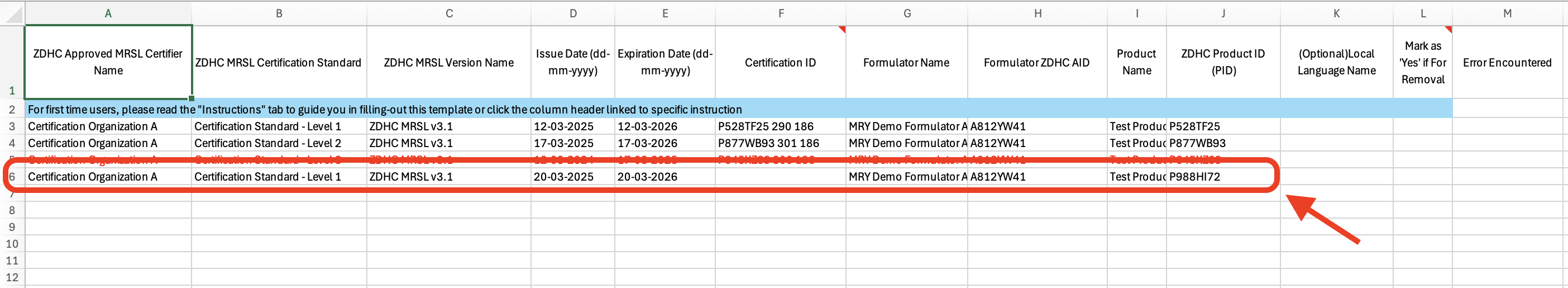The image size is (1568, 288).
Task: Click 'Certification Standard - Level 1' in row 3
Action: pyautogui.click(x=279, y=126)
